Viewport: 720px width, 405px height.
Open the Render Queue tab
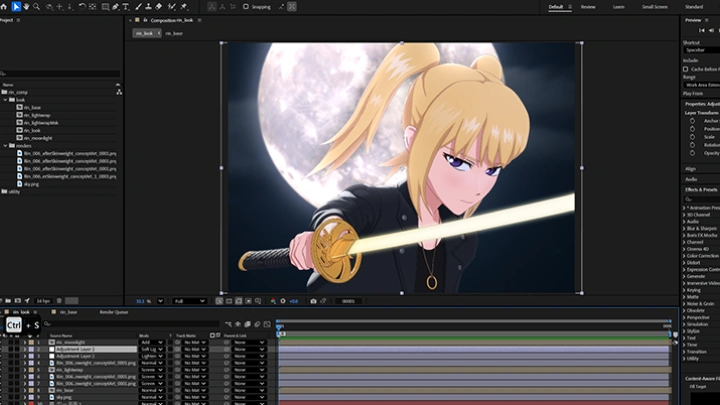pos(114,312)
